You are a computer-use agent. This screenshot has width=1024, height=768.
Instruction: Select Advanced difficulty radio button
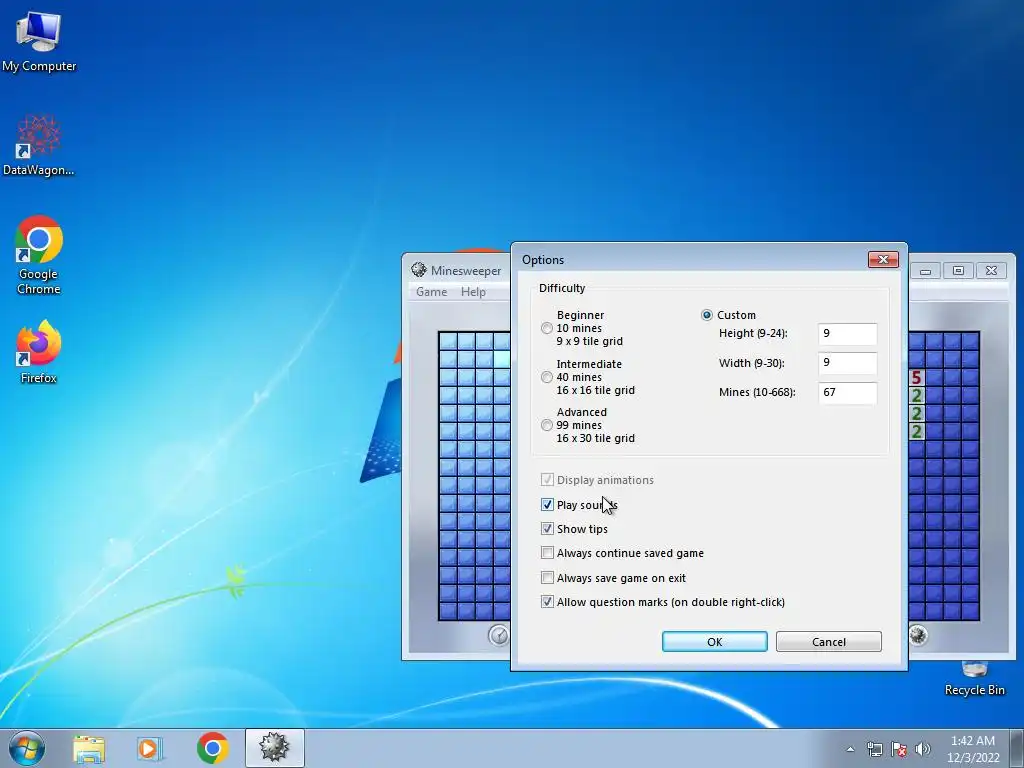point(547,425)
